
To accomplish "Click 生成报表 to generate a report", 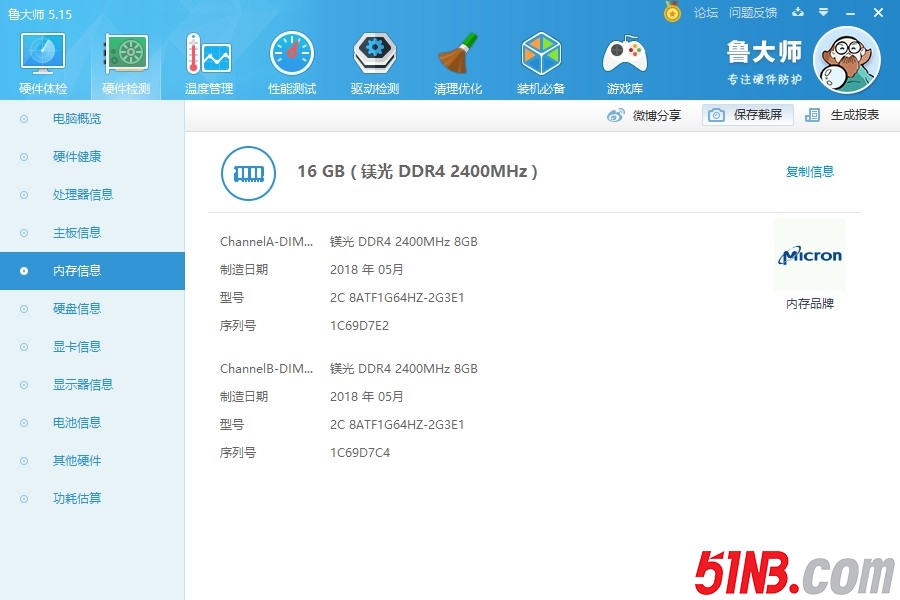I will (843, 115).
